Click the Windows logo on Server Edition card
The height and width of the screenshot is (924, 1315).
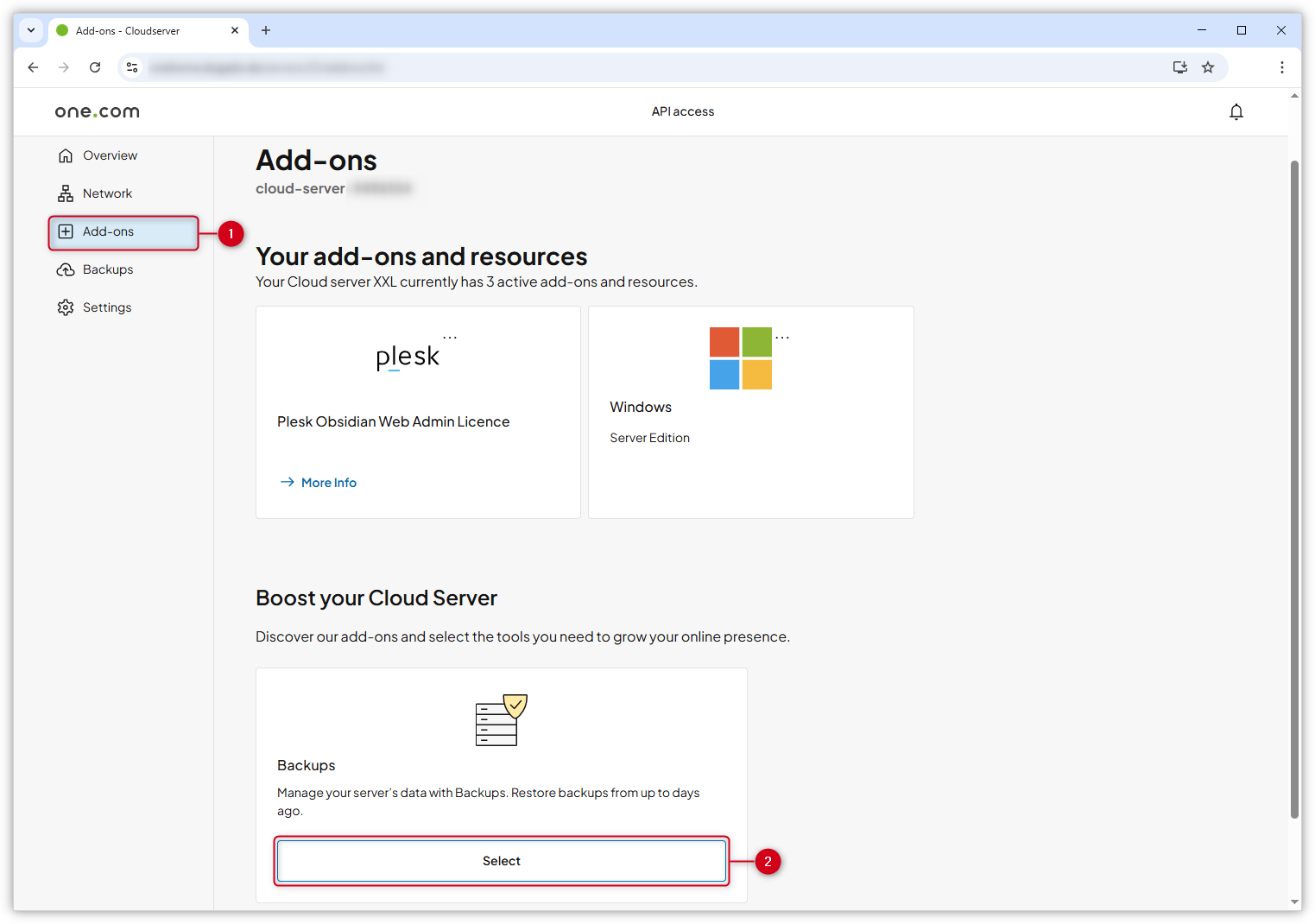[740, 358]
